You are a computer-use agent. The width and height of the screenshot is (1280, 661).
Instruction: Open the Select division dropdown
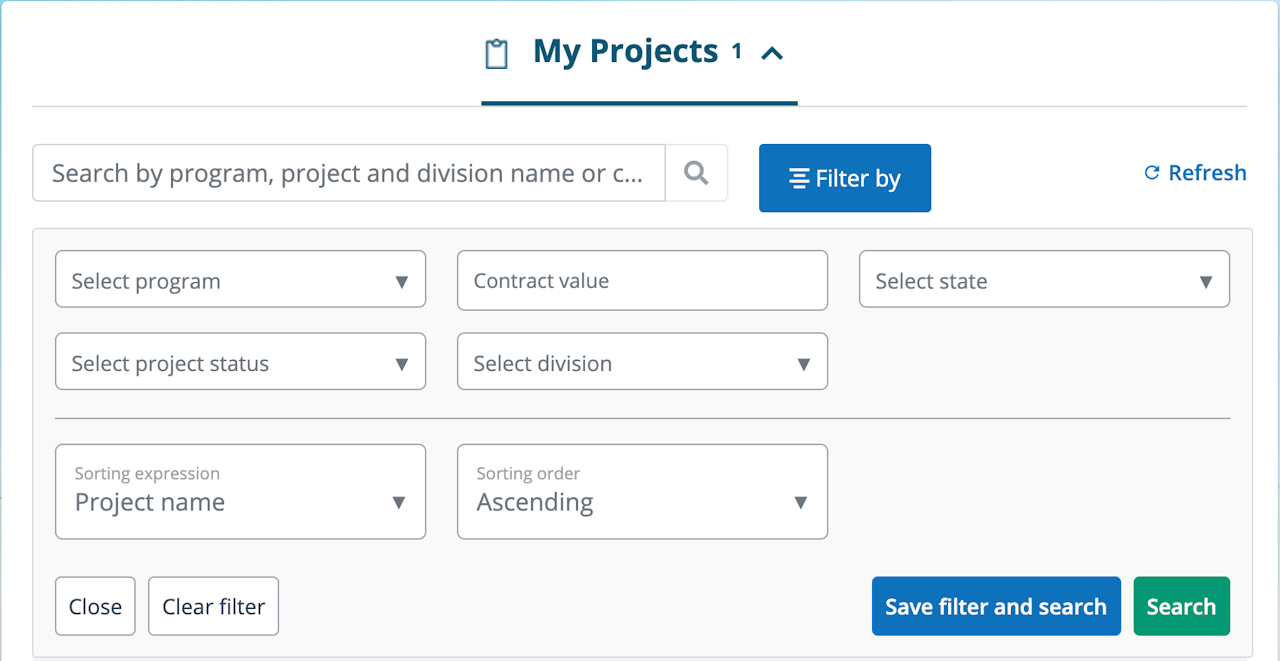(642, 361)
